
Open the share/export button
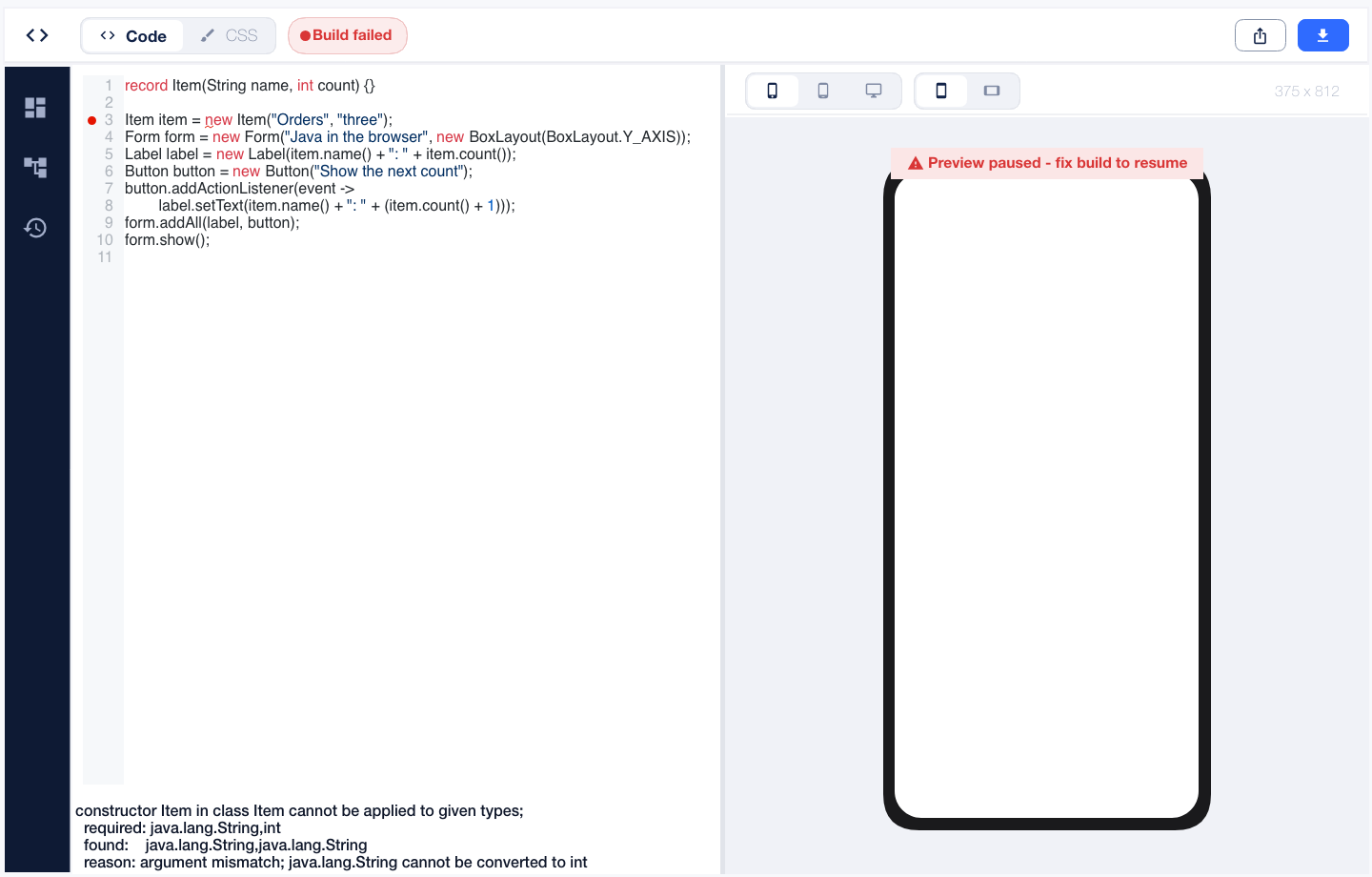click(1261, 35)
